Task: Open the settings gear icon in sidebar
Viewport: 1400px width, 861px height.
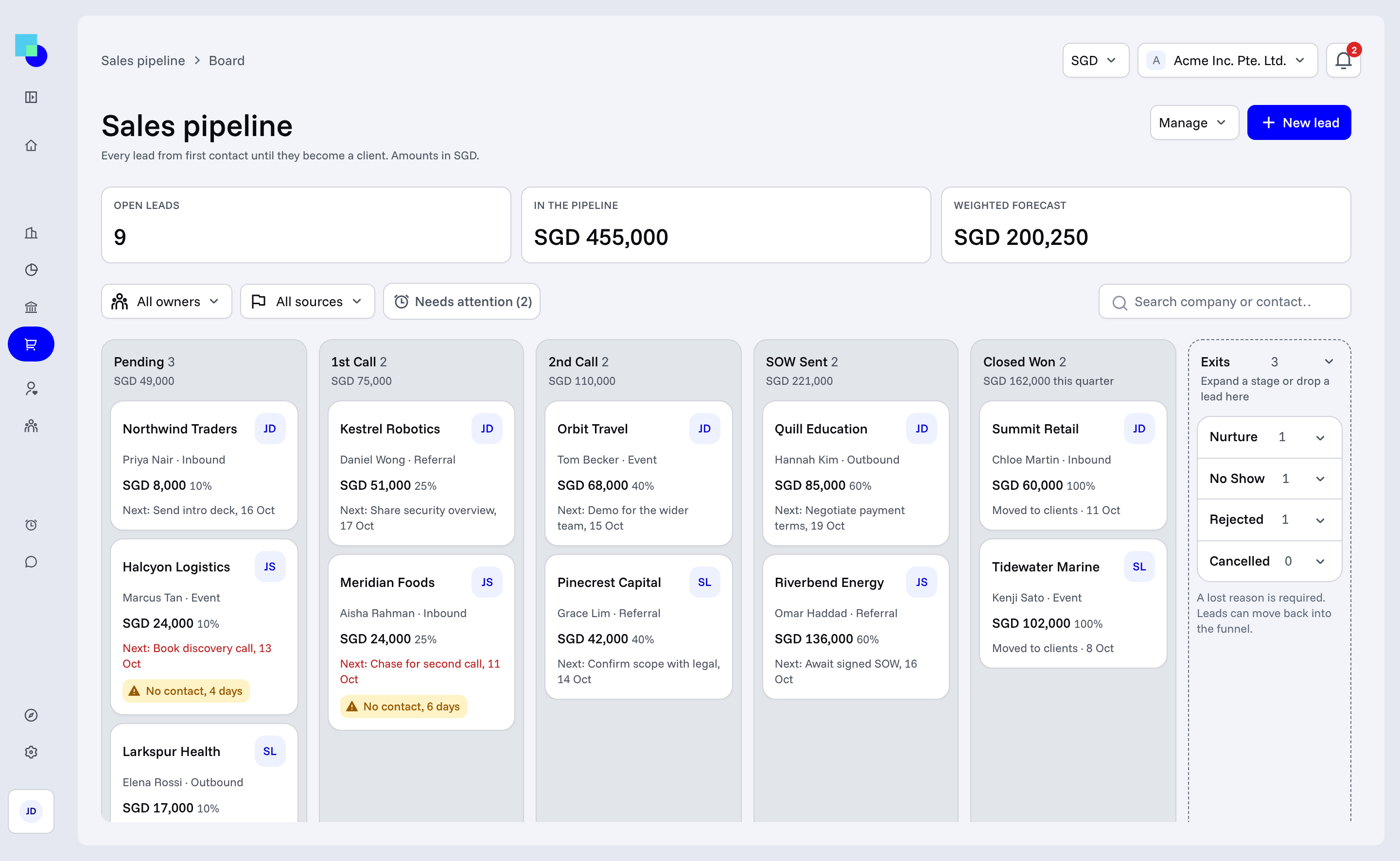Action: tap(31, 752)
